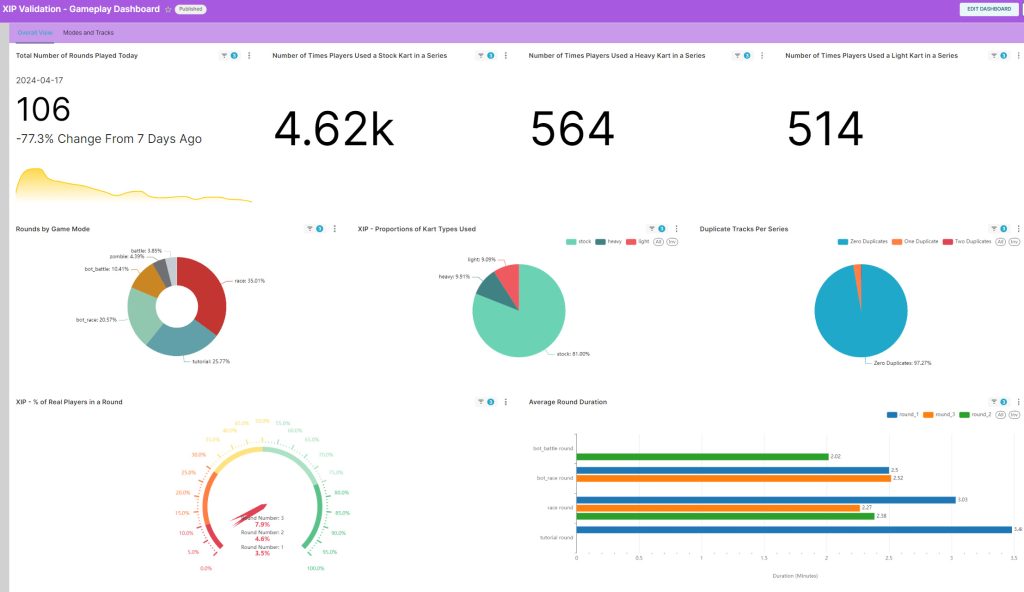Screen dimensions: 1024x592
Task: Switch to Modes and Tracks tab
Action: tap(88, 33)
